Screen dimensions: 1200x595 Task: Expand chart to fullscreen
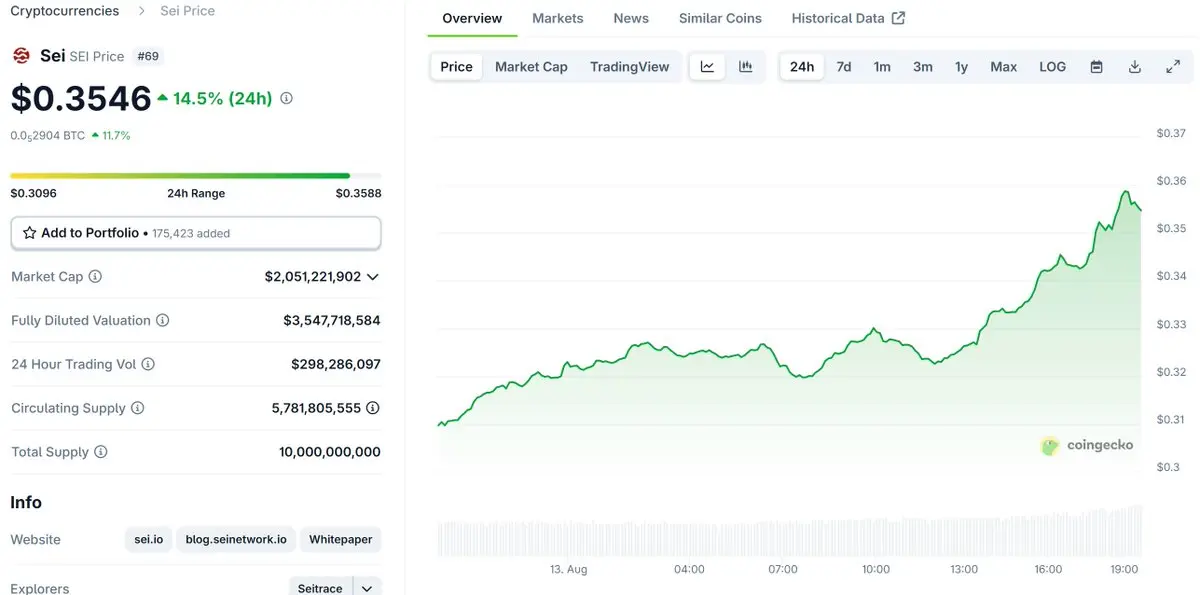coord(1173,67)
